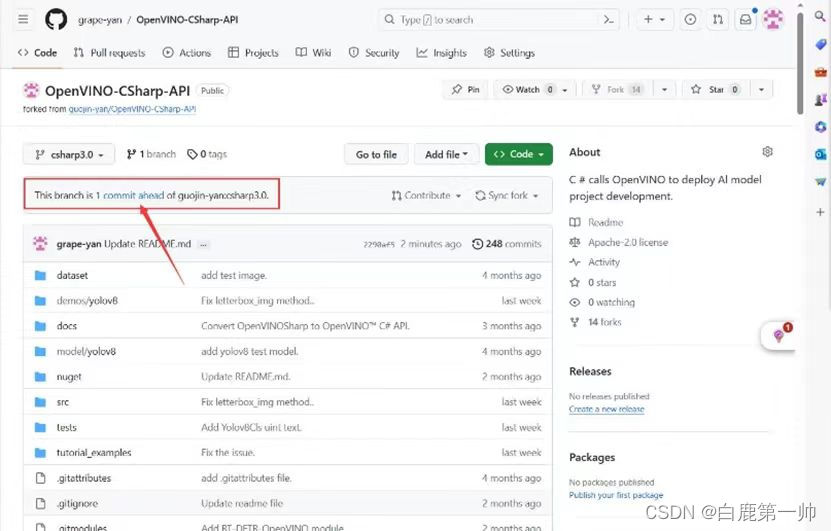
Task: Expand the Watch options dropdown arrow
Action: click(565, 90)
